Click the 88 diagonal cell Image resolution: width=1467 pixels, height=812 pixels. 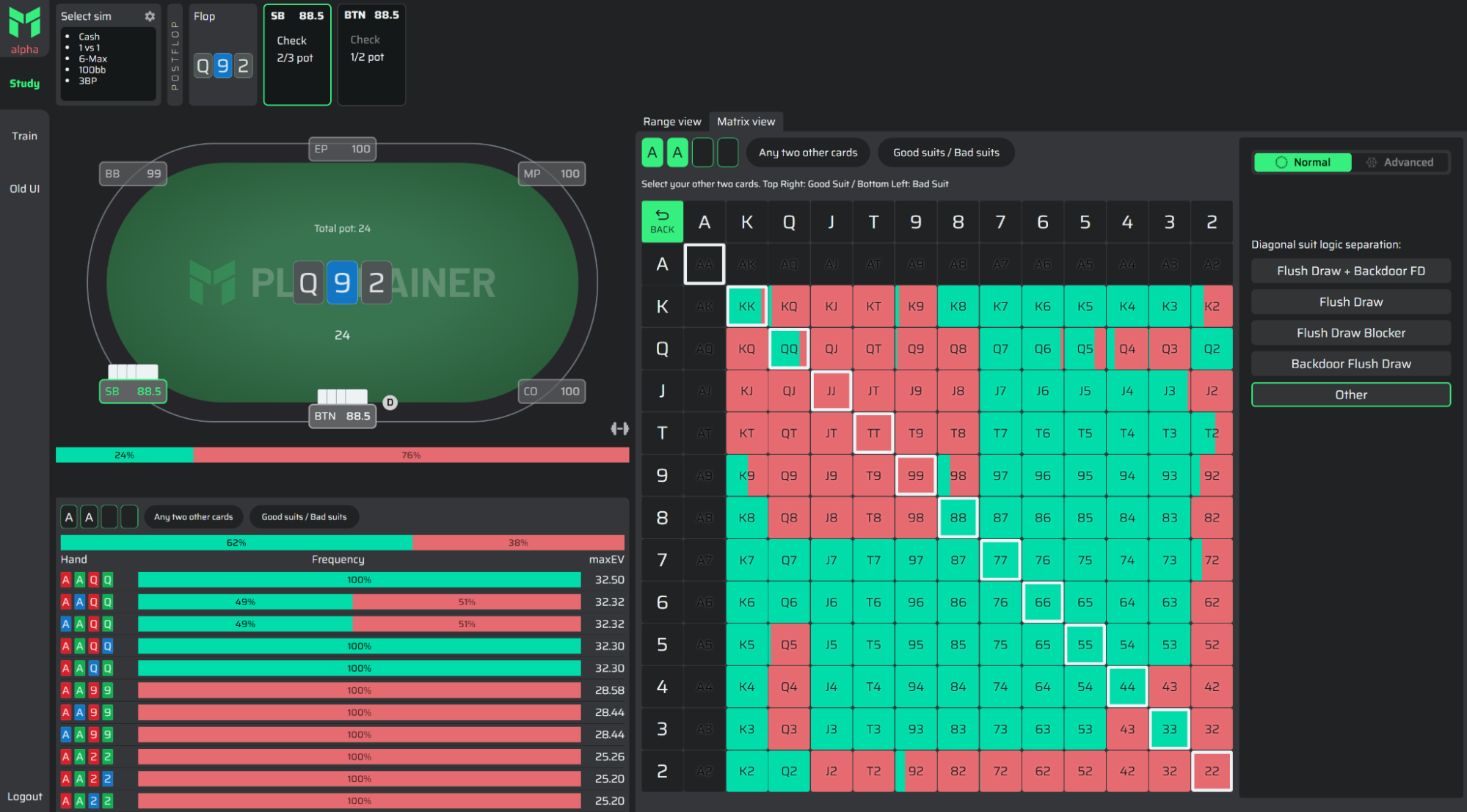(958, 517)
